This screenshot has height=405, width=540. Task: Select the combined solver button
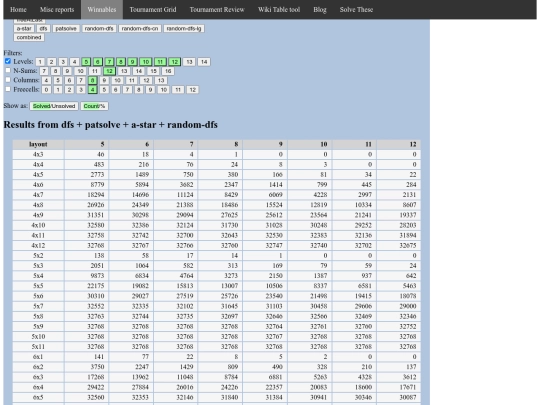[x=29, y=37]
